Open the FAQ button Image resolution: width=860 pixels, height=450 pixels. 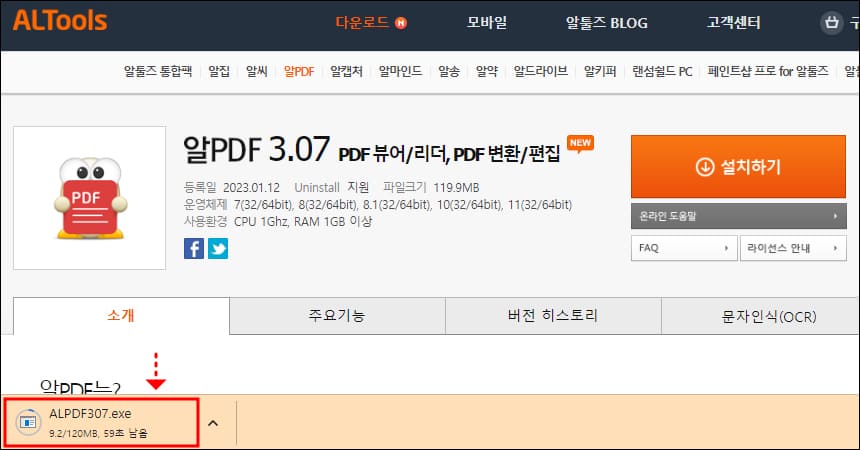click(x=683, y=248)
